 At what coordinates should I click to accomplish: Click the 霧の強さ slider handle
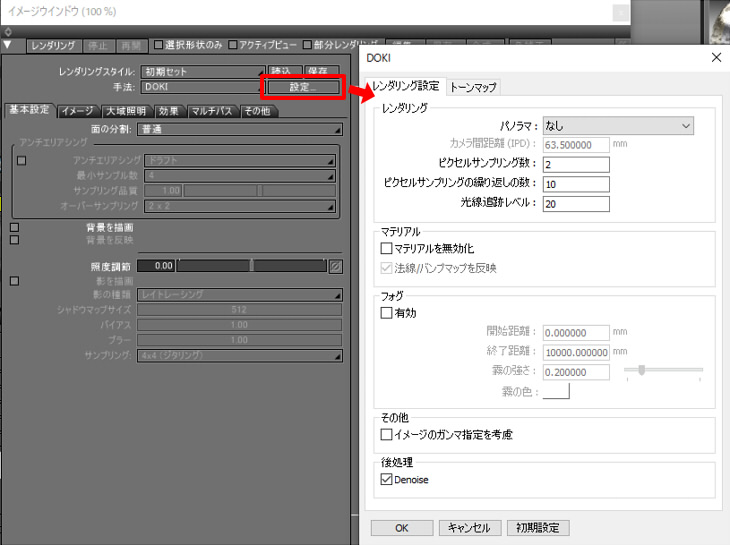click(642, 370)
